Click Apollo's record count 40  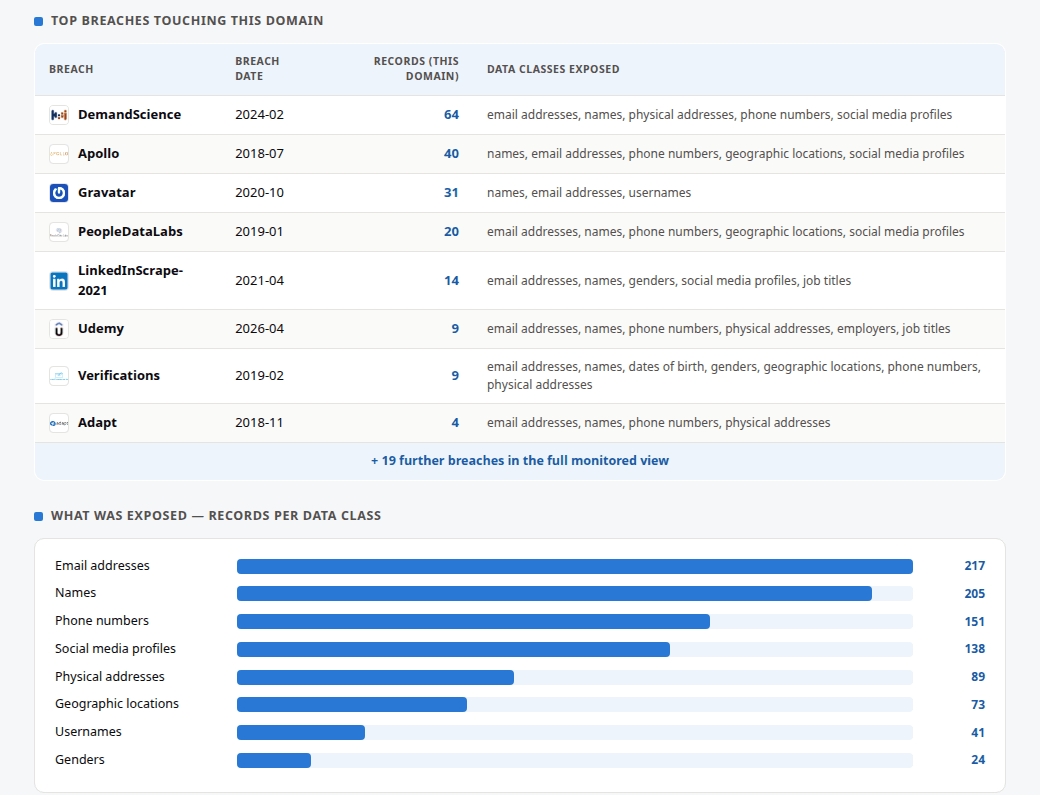[x=451, y=154]
